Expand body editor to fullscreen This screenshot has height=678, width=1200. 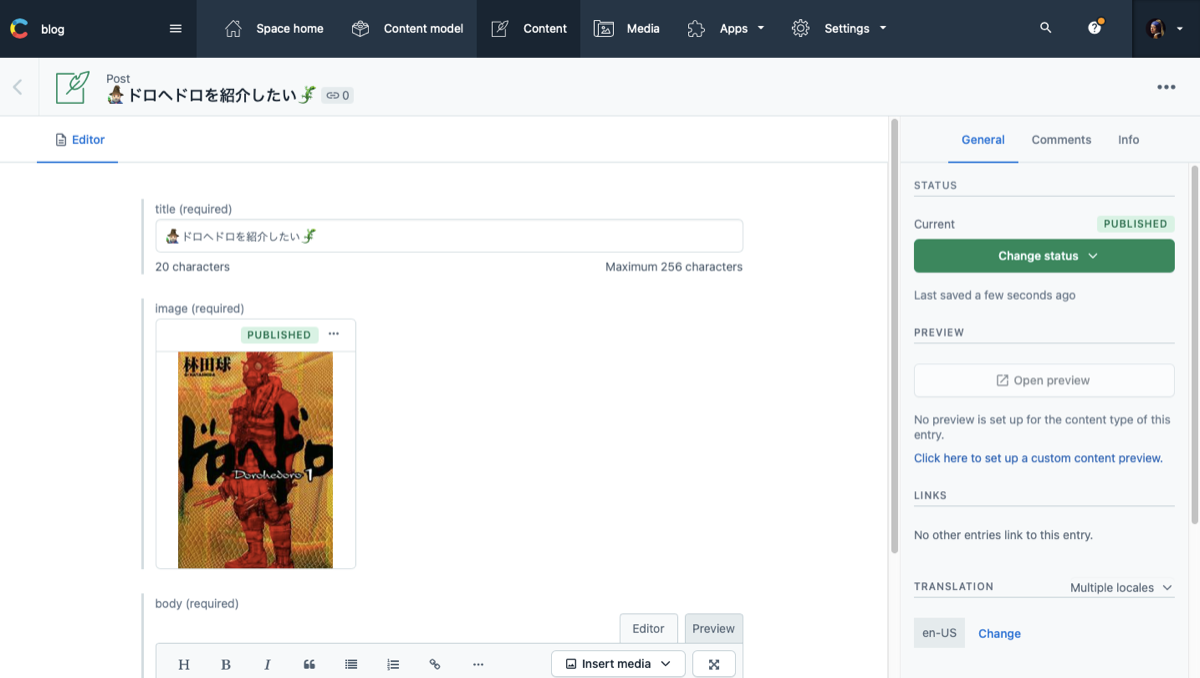point(714,664)
